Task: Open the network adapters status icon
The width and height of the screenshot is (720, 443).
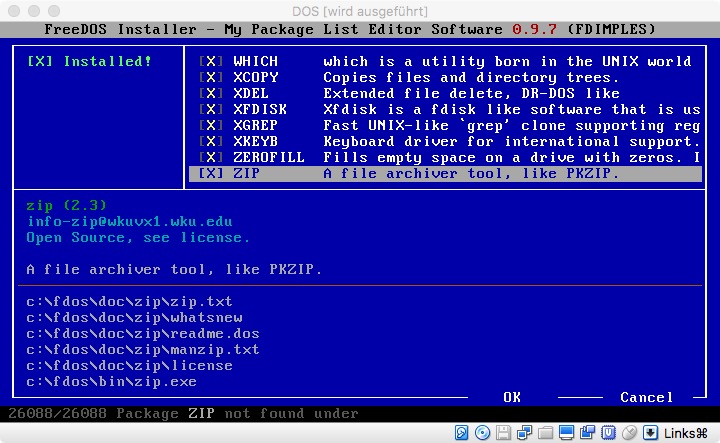Action: [524, 432]
